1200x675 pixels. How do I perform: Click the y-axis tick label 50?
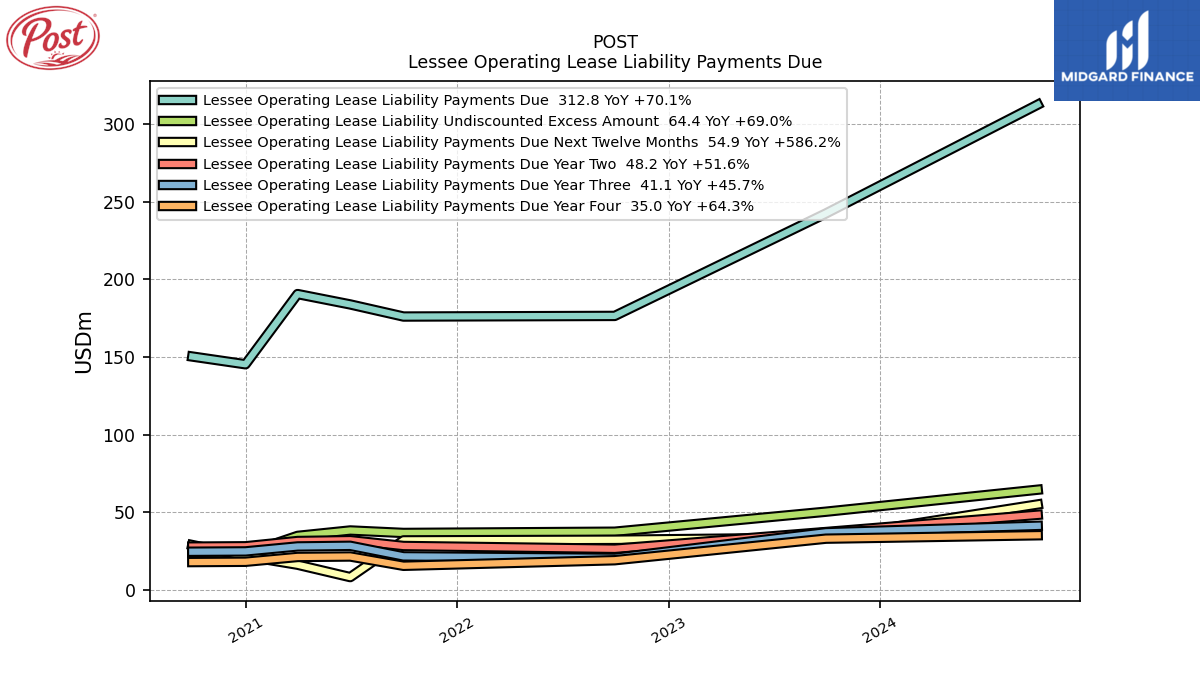126,513
